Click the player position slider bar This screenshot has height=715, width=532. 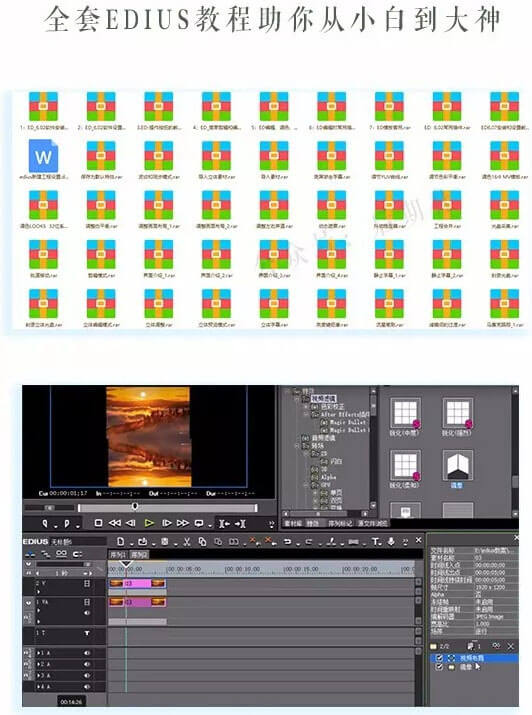(168, 508)
